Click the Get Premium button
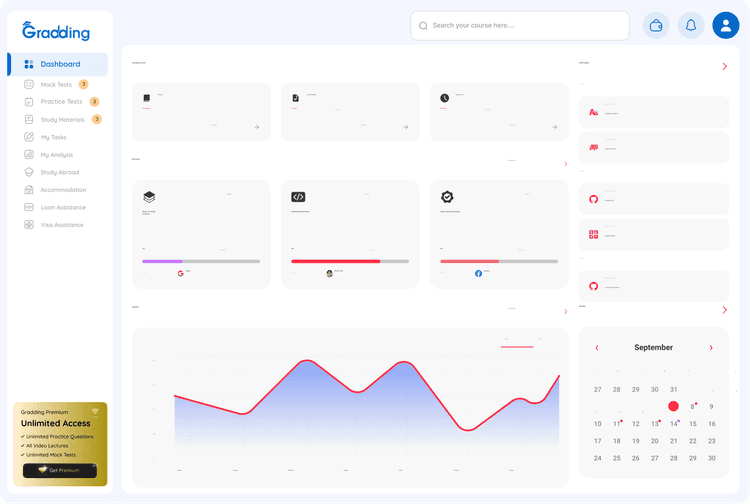The width and height of the screenshot is (750, 504). click(60, 470)
